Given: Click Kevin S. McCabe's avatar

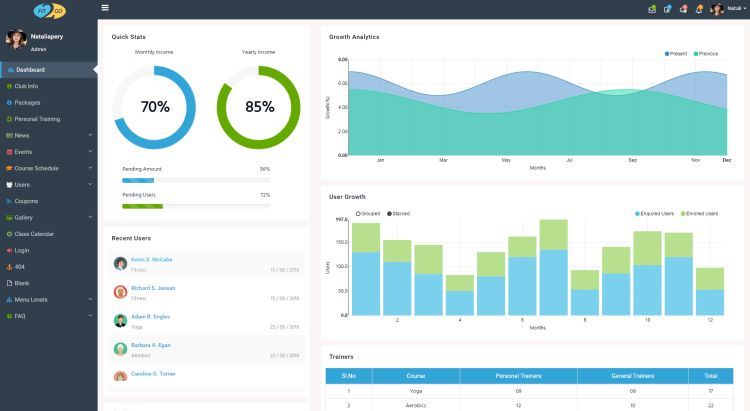Looking at the screenshot, I should click(120, 263).
